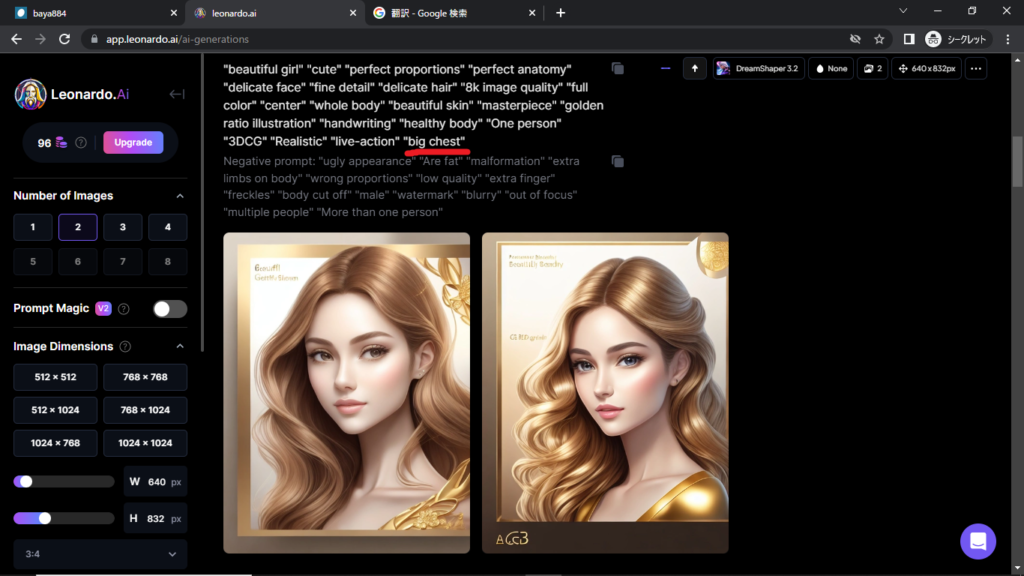Open the three-dots more options menu
Image resolution: width=1024 pixels, height=576 pixels.
[975, 68]
